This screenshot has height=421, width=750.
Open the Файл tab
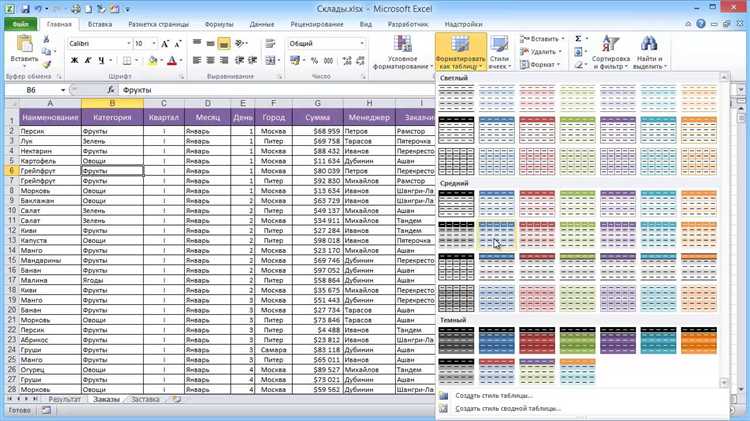(21, 24)
